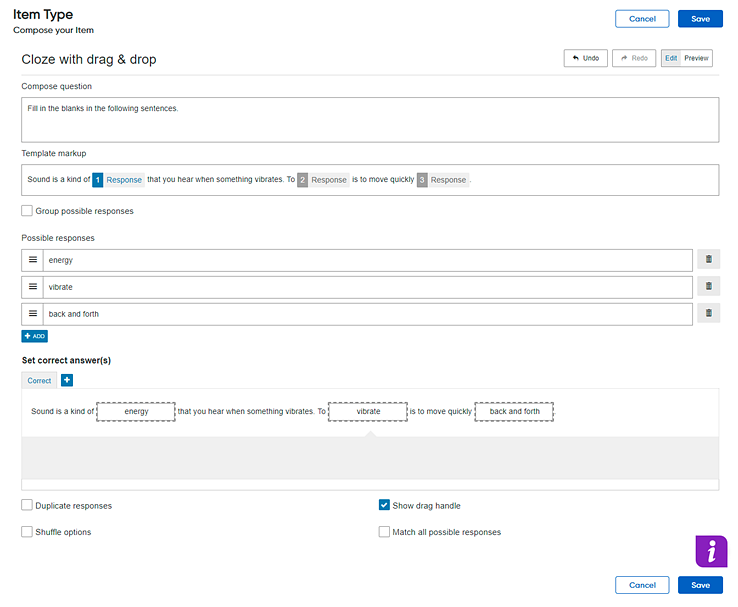Enable Group possible responses checkbox

pyautogui.click(x=27, y=210)
